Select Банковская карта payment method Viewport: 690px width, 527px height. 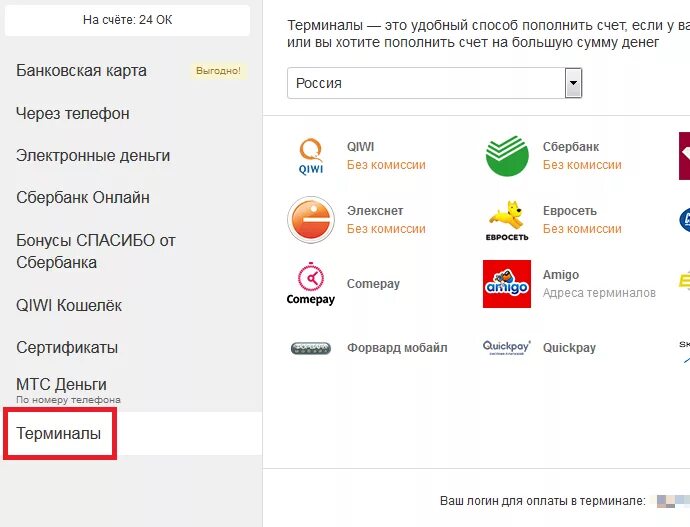tap(81, 70)
